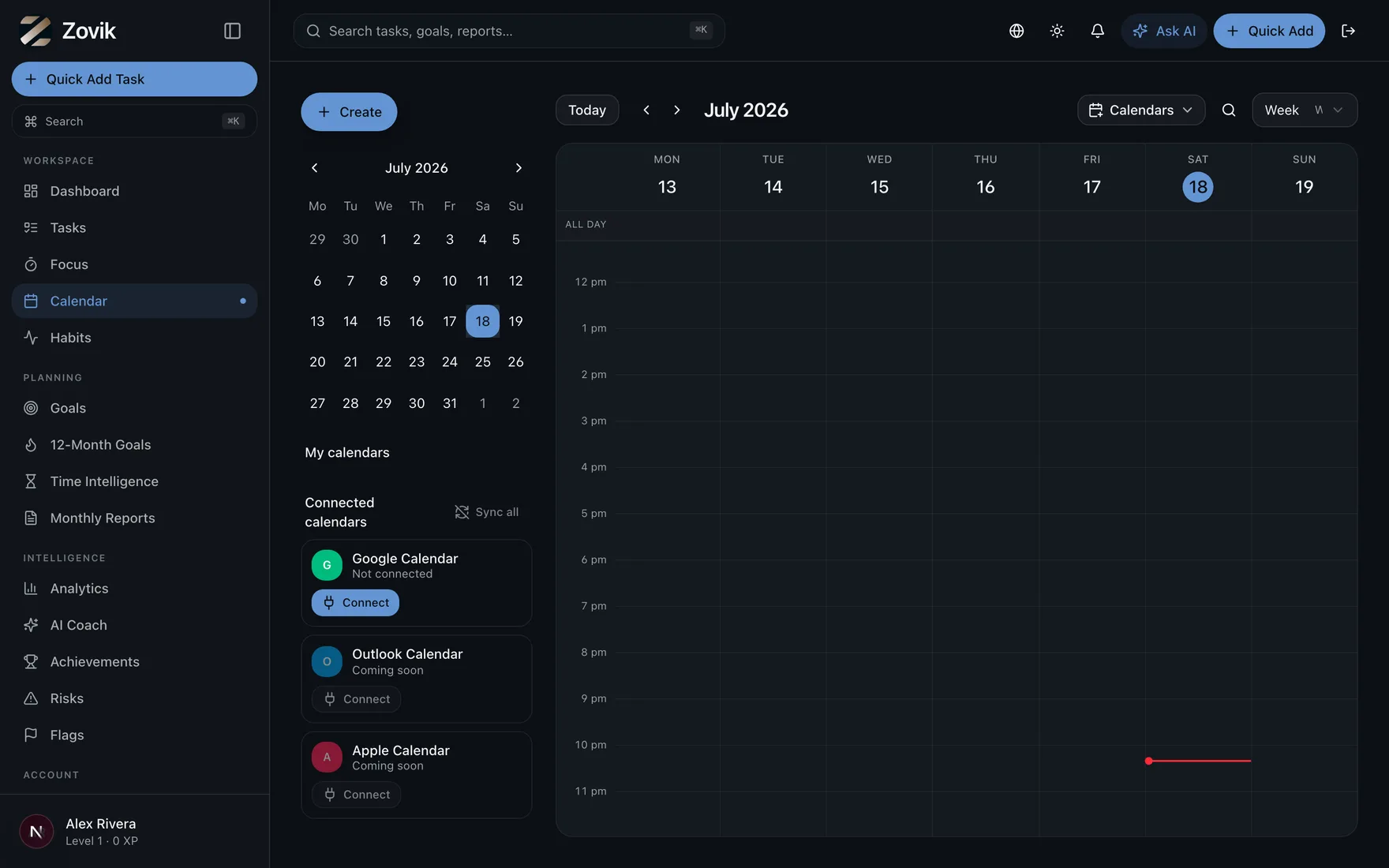Click the 12-Month Goals flame icon
The image size is (1389, 868).
point(31,445)
